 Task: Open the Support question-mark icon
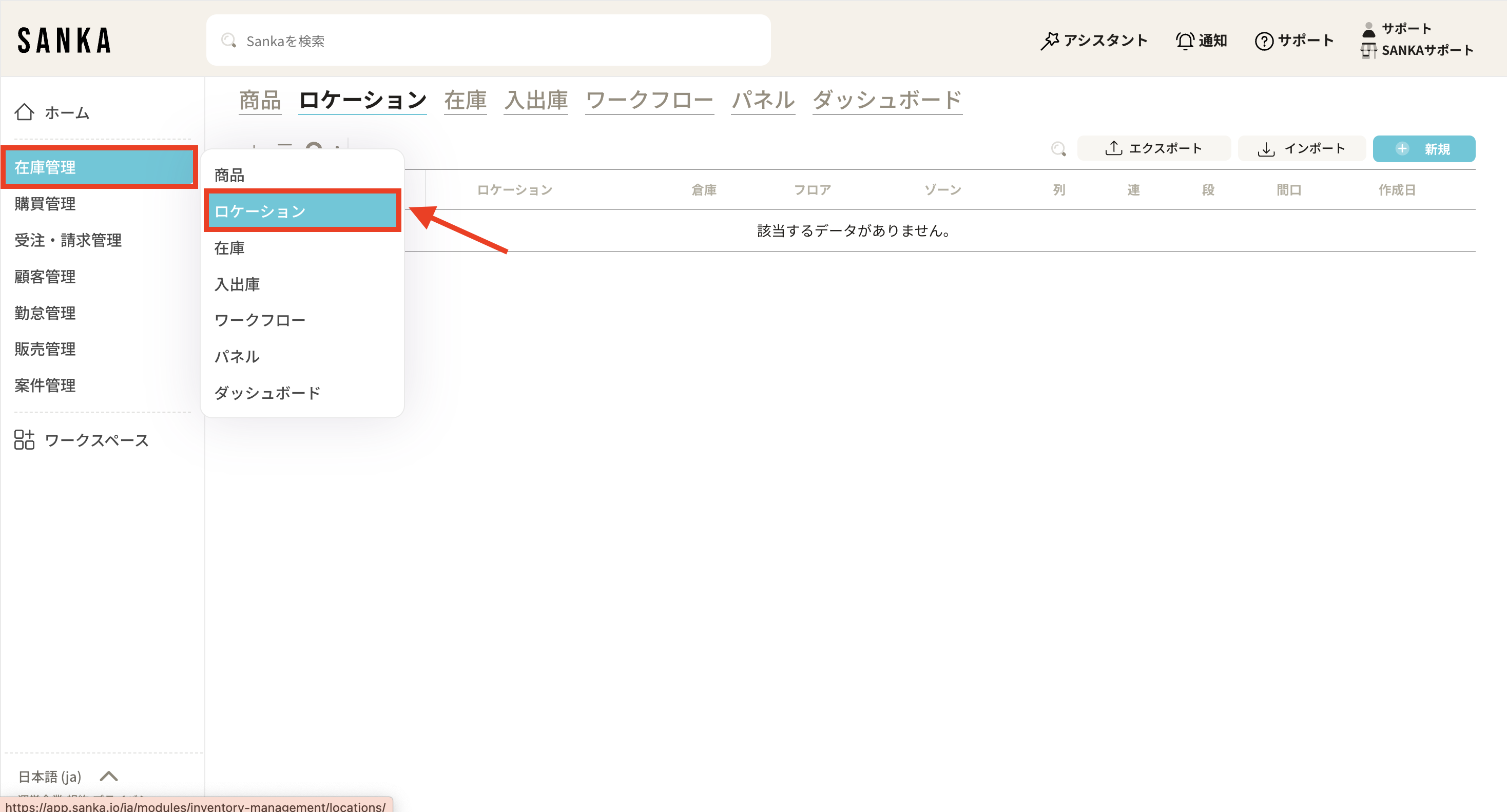(x=1264, y=41)
